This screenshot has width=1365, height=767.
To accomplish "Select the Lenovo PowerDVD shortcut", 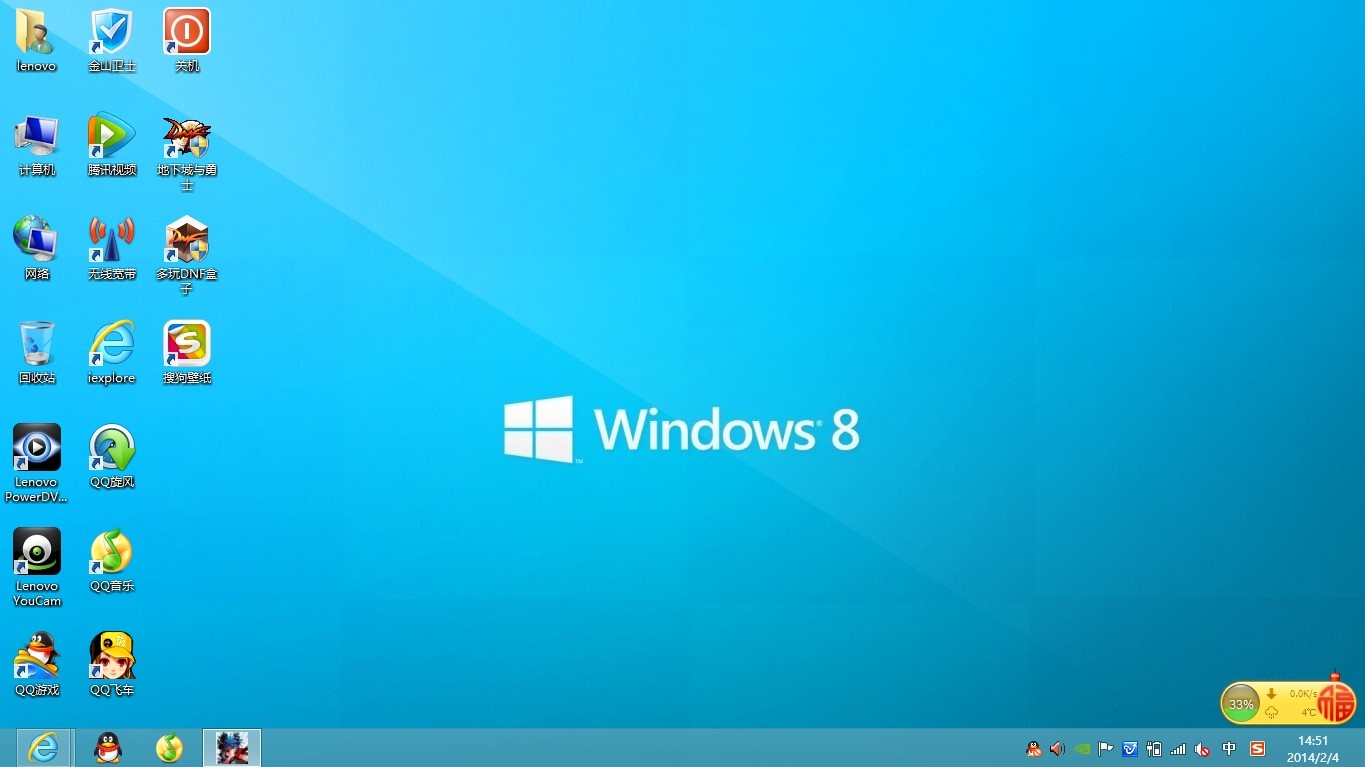I will [37, 463].
